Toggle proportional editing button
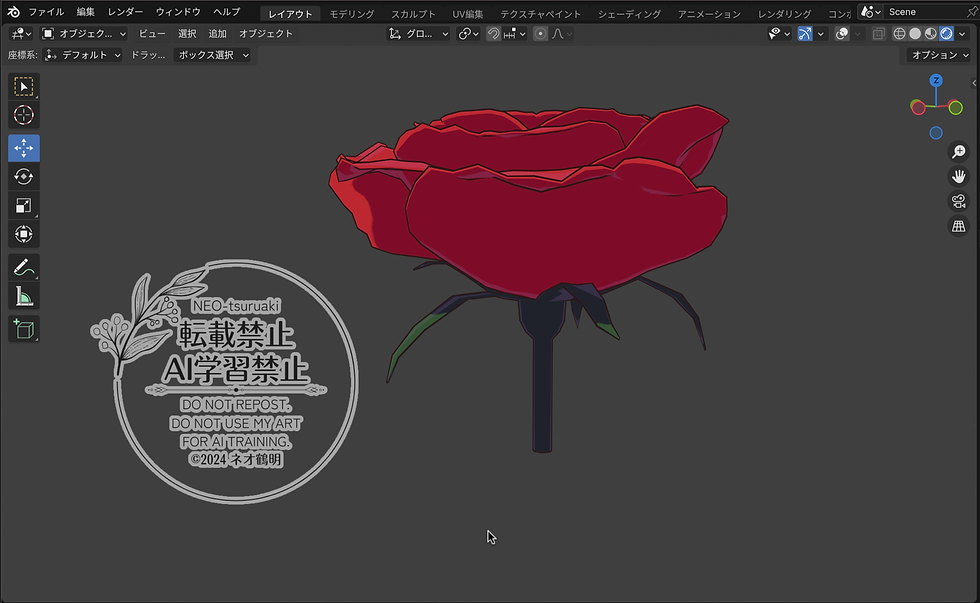Viewport: 980px width, 603px height. point(541,34)
